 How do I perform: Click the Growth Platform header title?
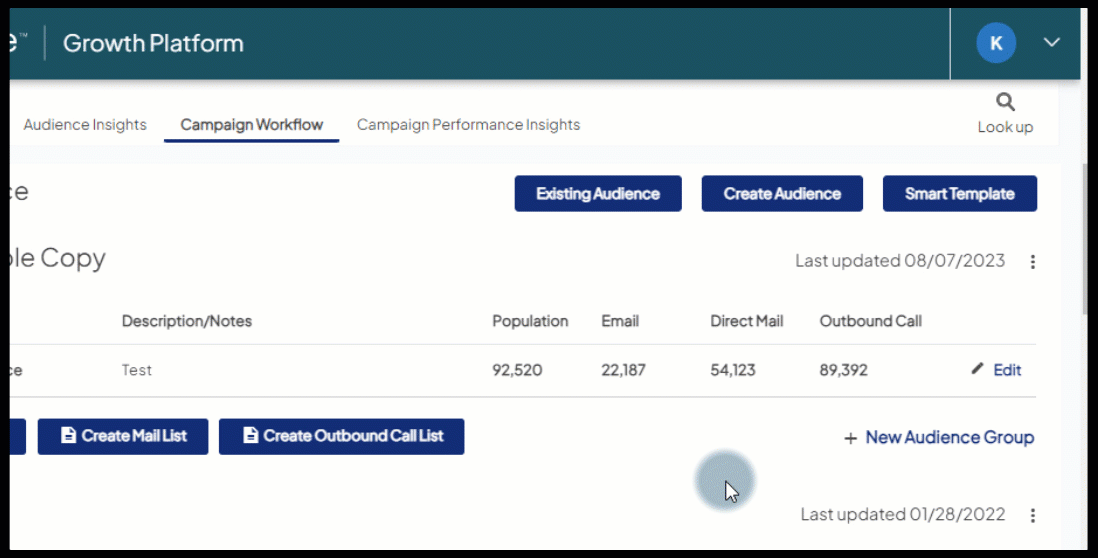click(153, 43)
